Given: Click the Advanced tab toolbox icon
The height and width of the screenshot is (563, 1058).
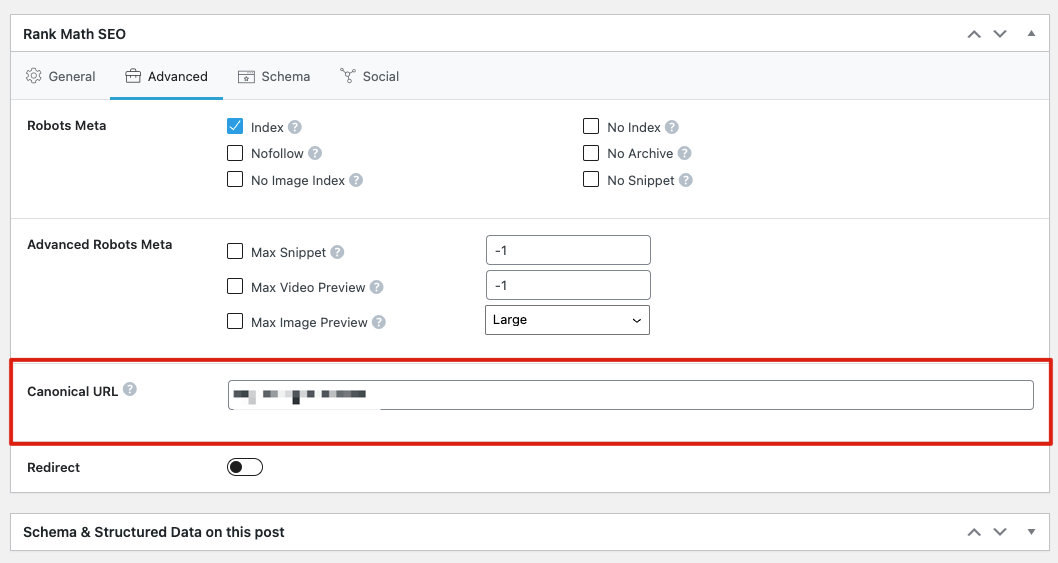Looking at the screenshot, I should (x=133, y=76).
